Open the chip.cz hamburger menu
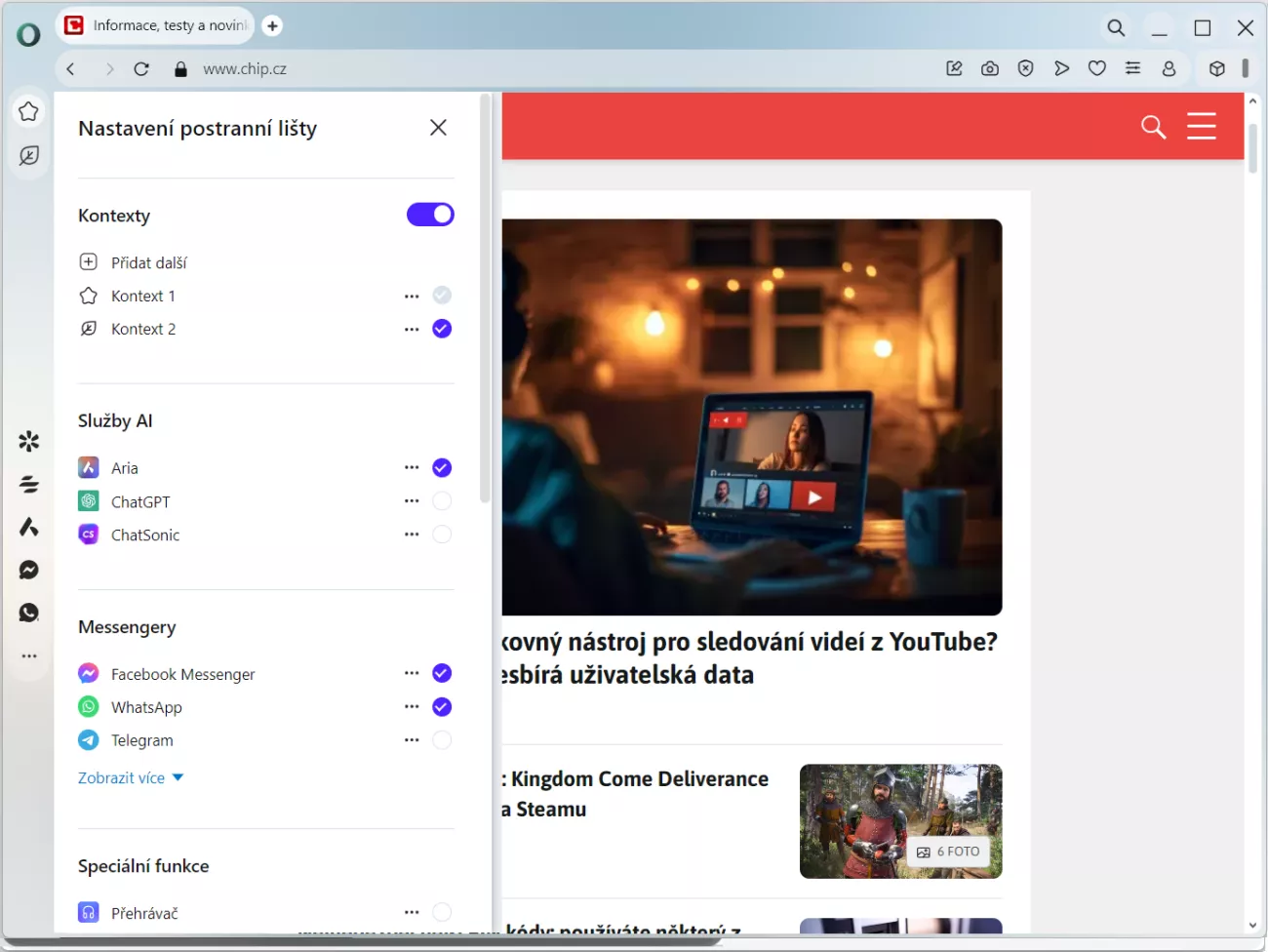1268x952 pixels. coord(1201,127)
